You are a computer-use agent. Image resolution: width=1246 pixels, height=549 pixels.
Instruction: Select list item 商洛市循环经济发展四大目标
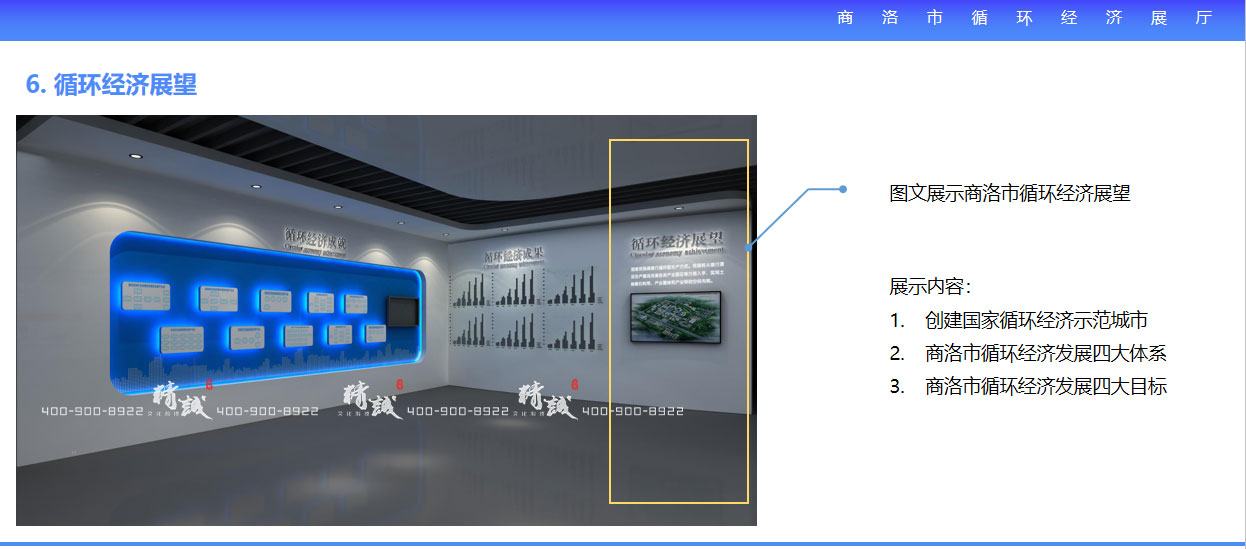click(x=1045, y=386)
